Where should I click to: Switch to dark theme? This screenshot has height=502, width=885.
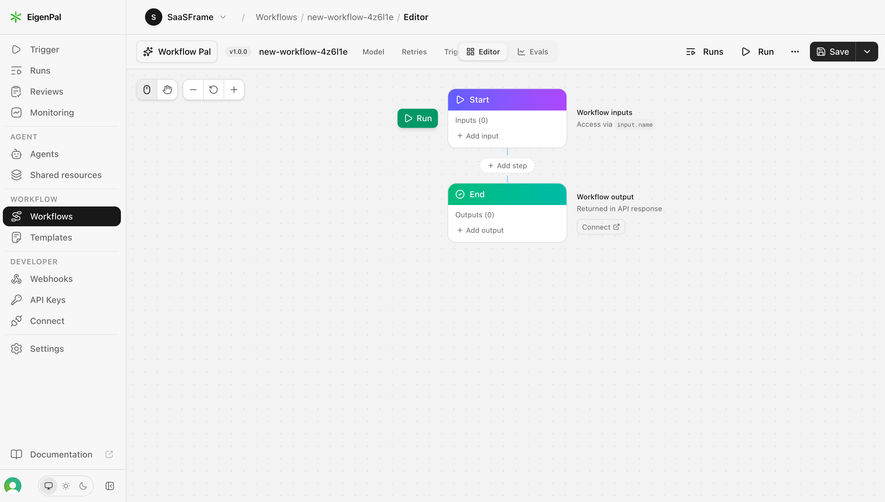pyautogui.click(x=83, y=486)
